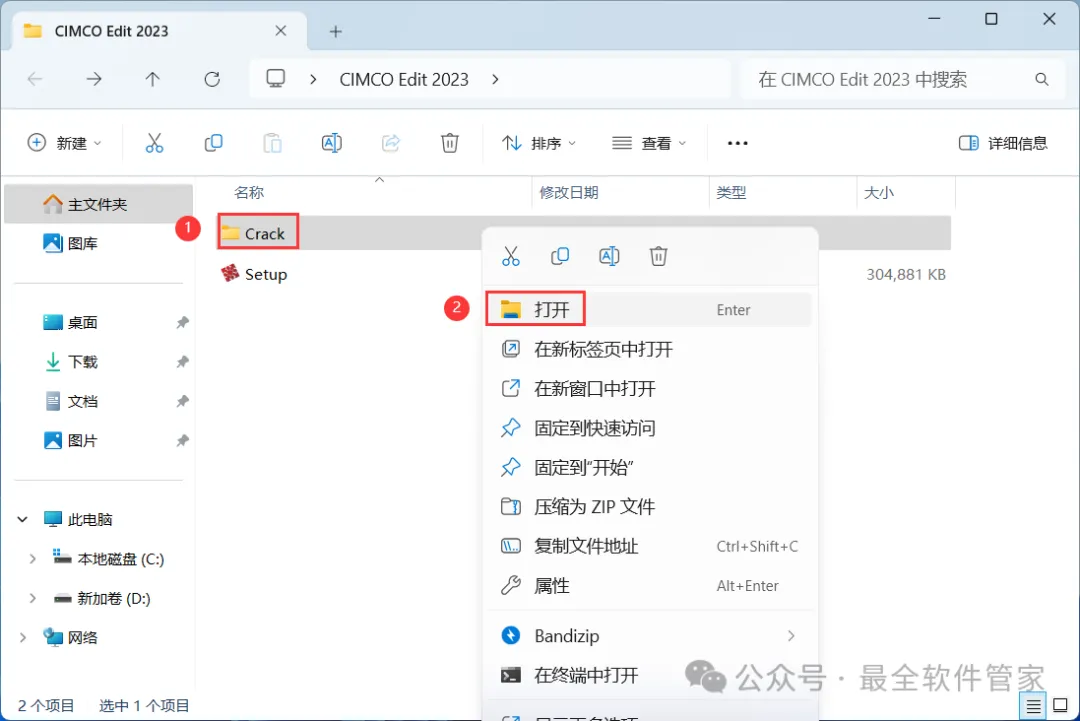The height and width of the screenshot is (721, 1080).
Task: Go forward with the forward arrow
Action: click(94, 79)
